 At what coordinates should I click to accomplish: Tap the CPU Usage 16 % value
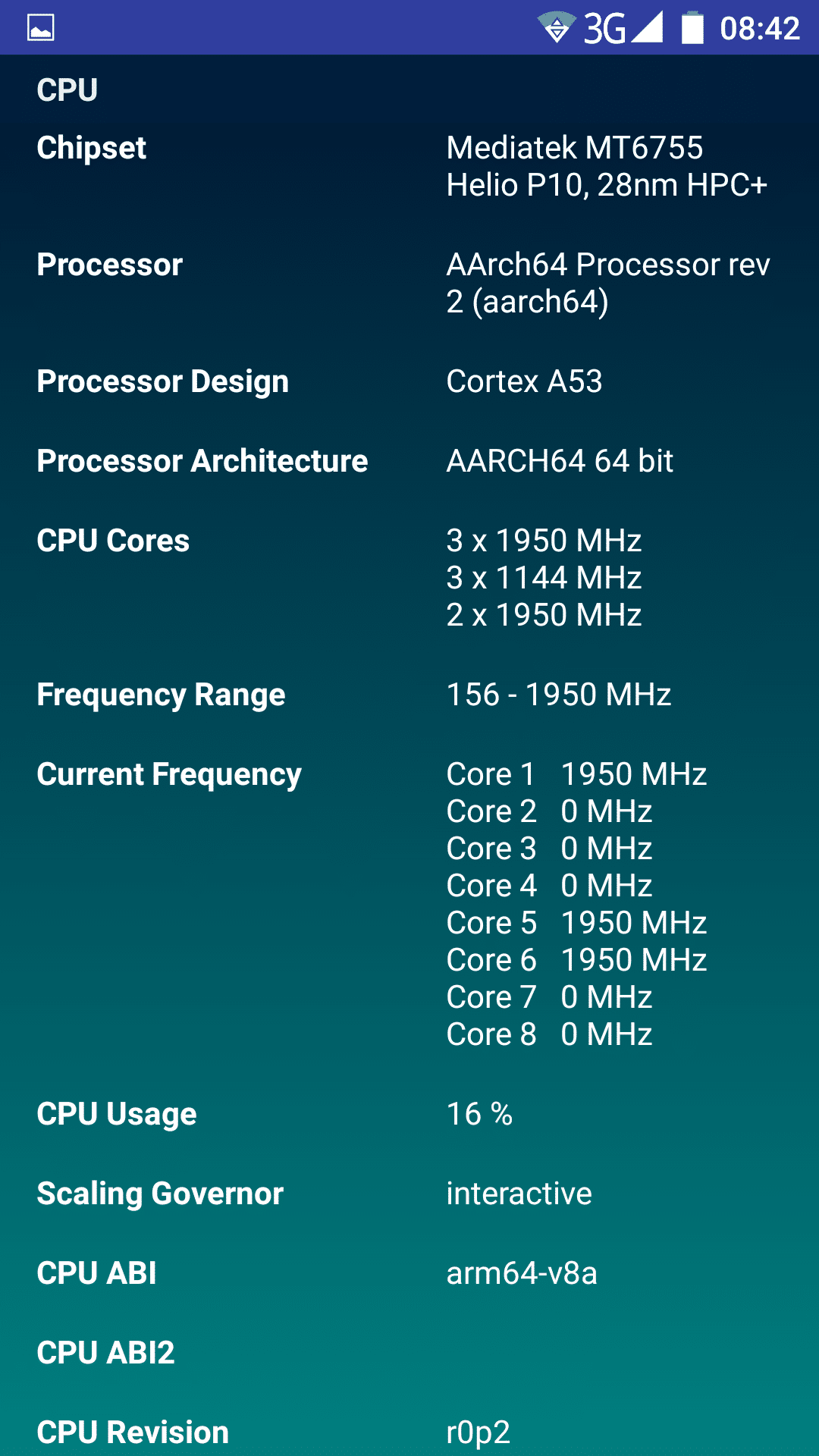click(x=479, y=1114)
